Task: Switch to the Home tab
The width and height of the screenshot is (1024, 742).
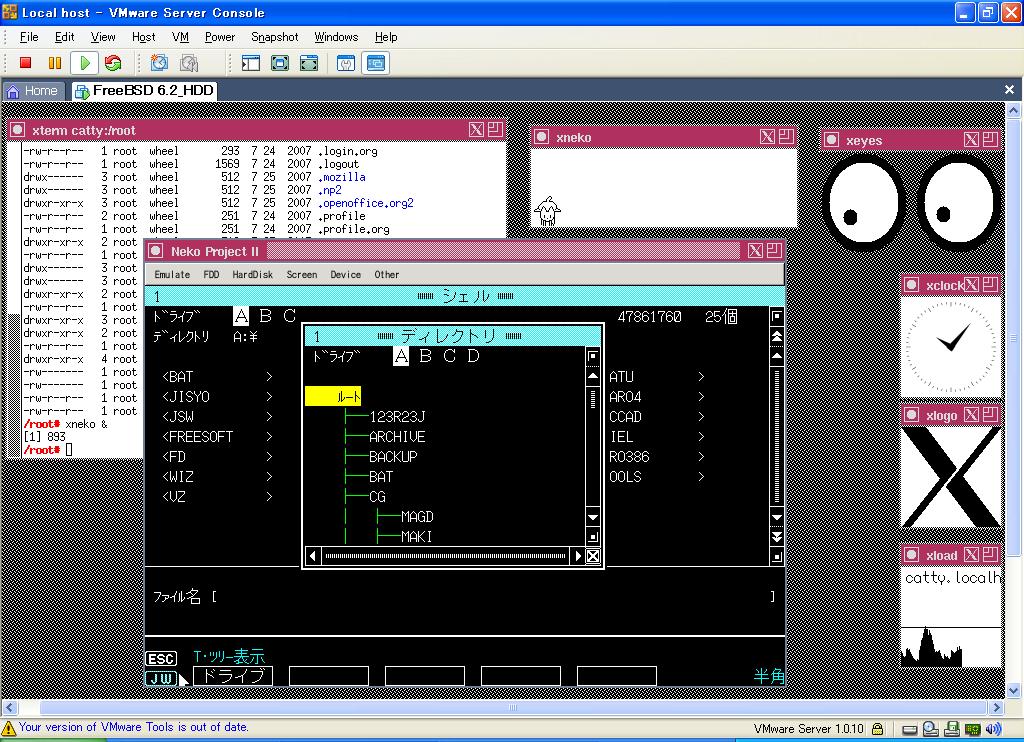Action: point(33,91)
